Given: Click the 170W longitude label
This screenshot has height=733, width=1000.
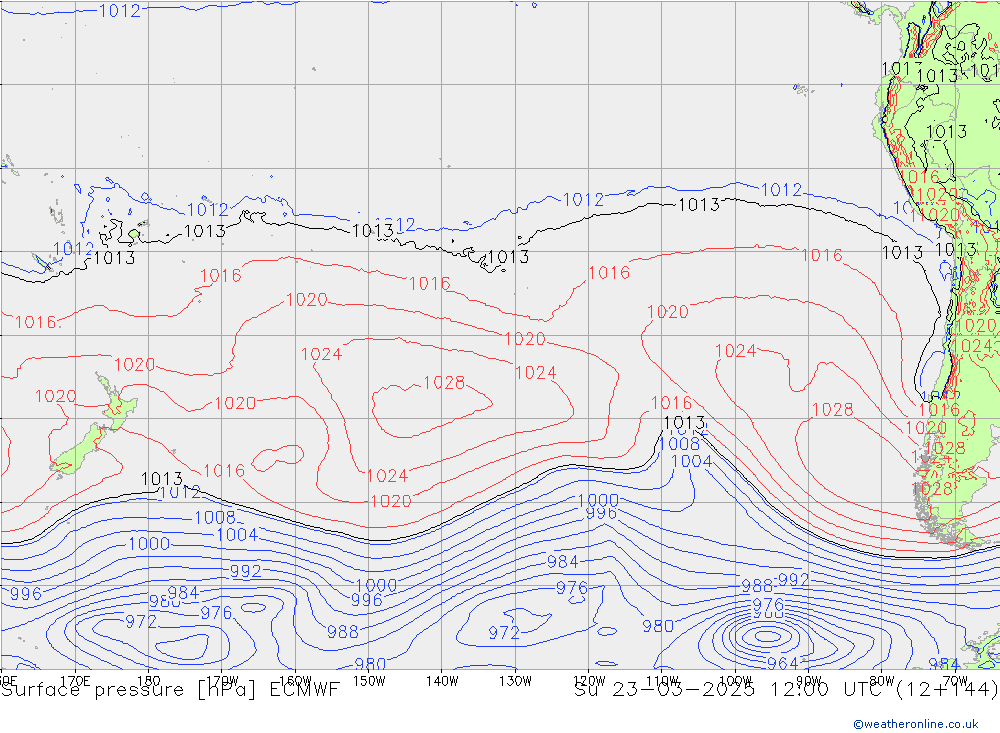Looking at the screenshot, I should [x=223, y=681].
